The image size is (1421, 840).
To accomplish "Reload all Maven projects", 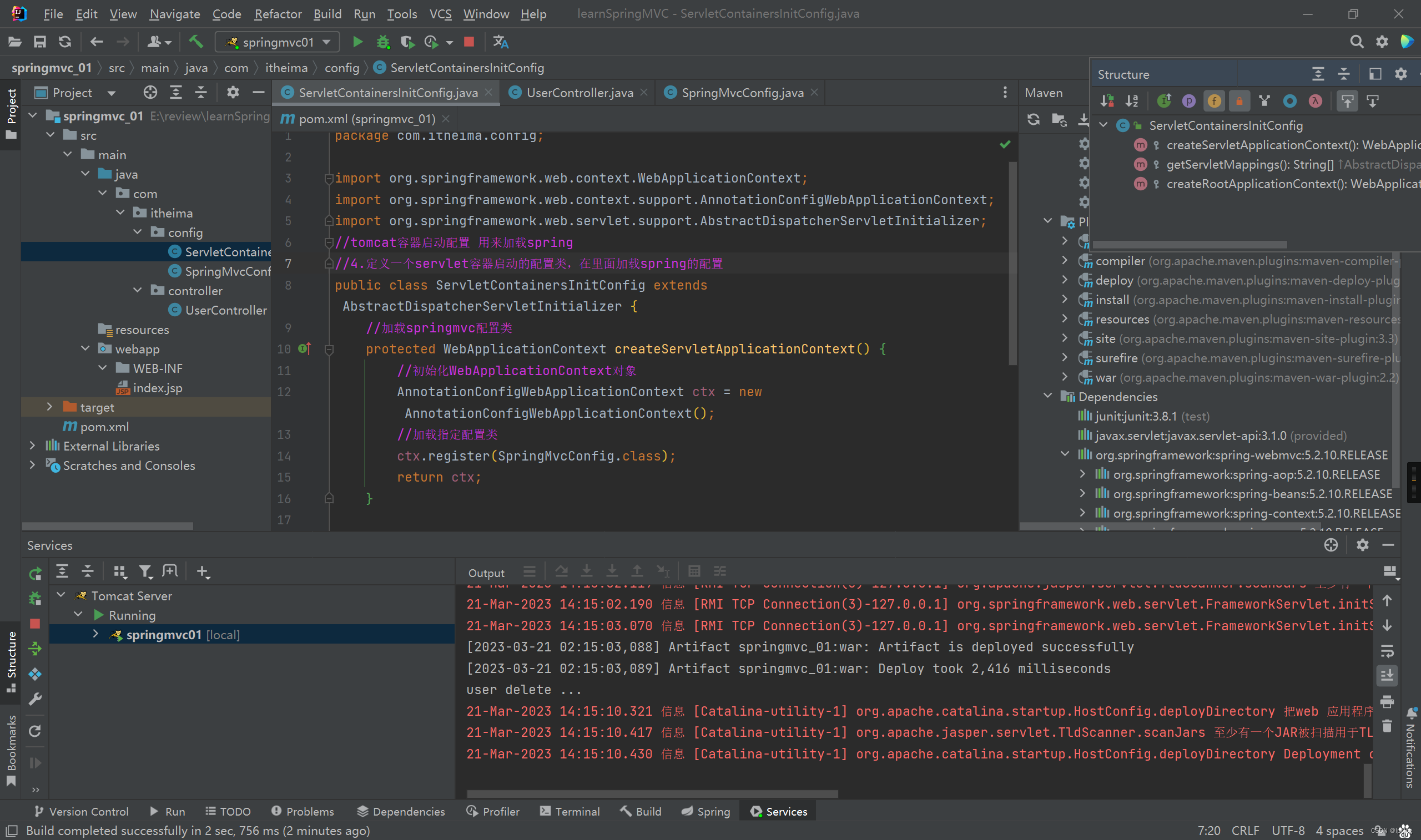I will point(1033,119).
